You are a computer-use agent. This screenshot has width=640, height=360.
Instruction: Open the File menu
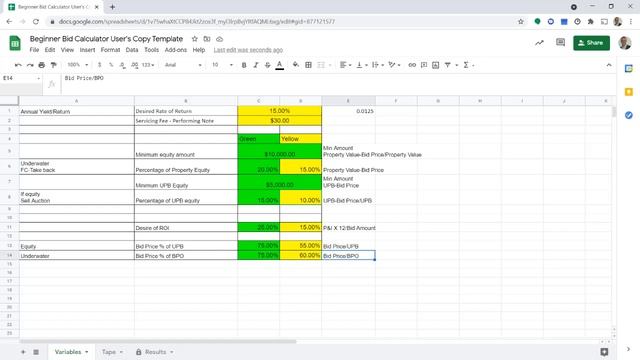tap(34, 50)
